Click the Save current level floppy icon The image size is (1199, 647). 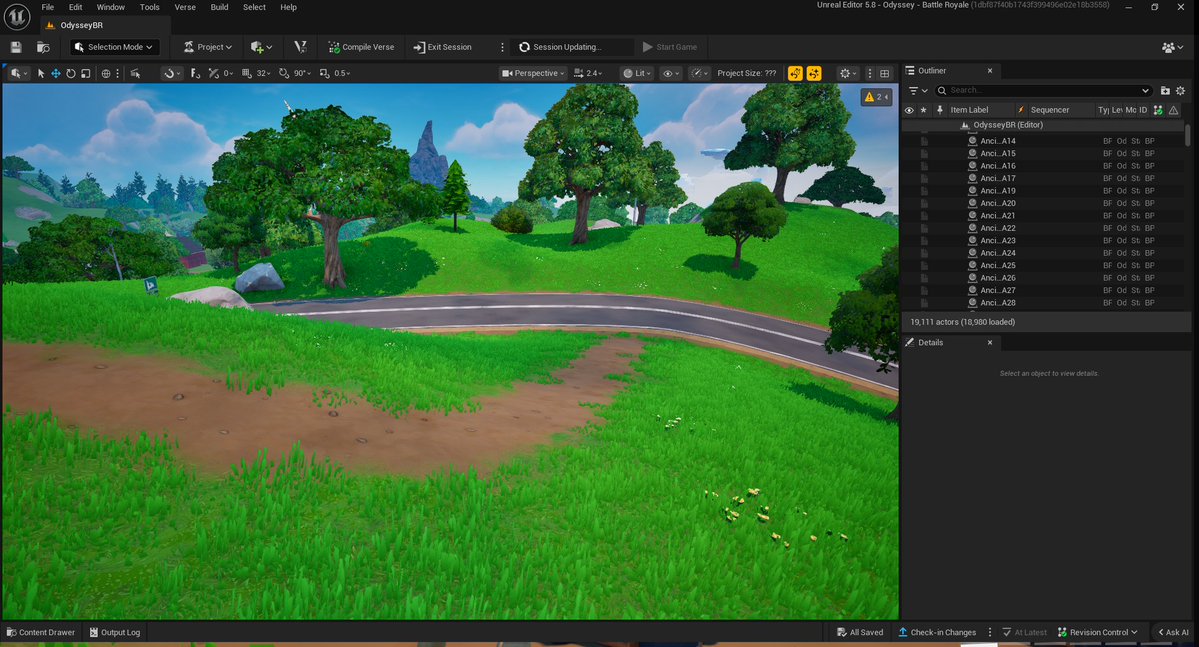coord(15,47)
